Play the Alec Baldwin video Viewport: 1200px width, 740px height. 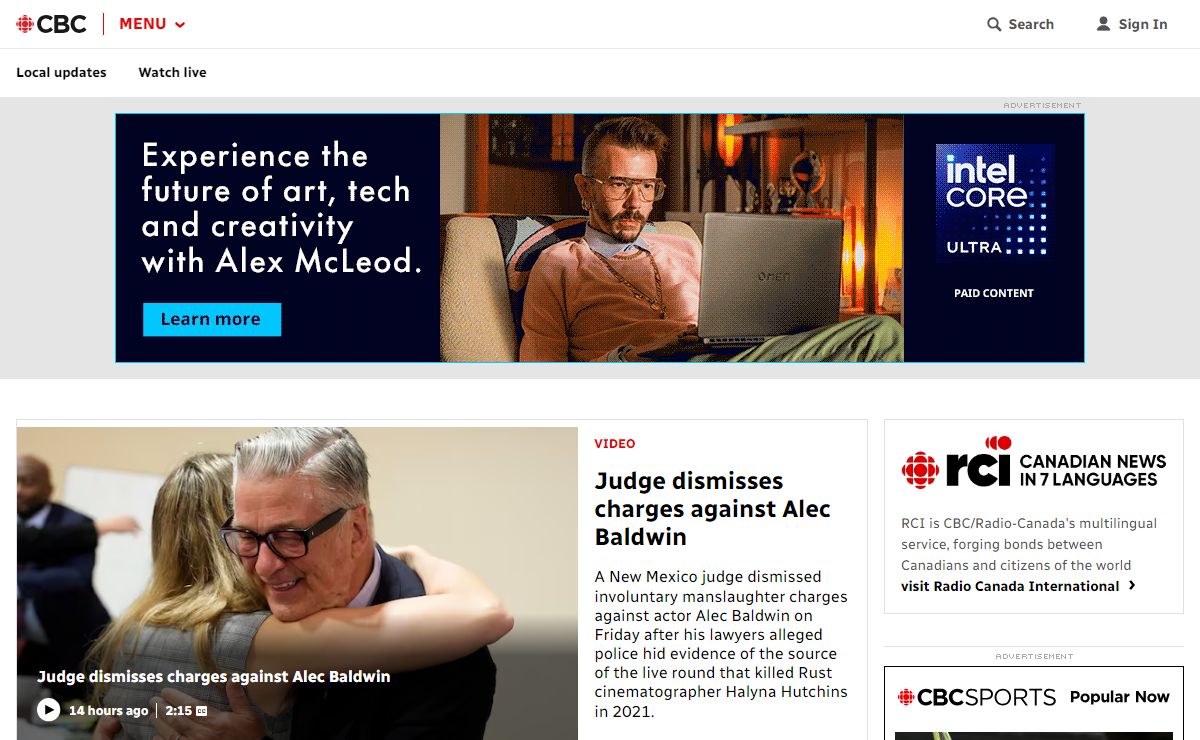coord(48,710)
